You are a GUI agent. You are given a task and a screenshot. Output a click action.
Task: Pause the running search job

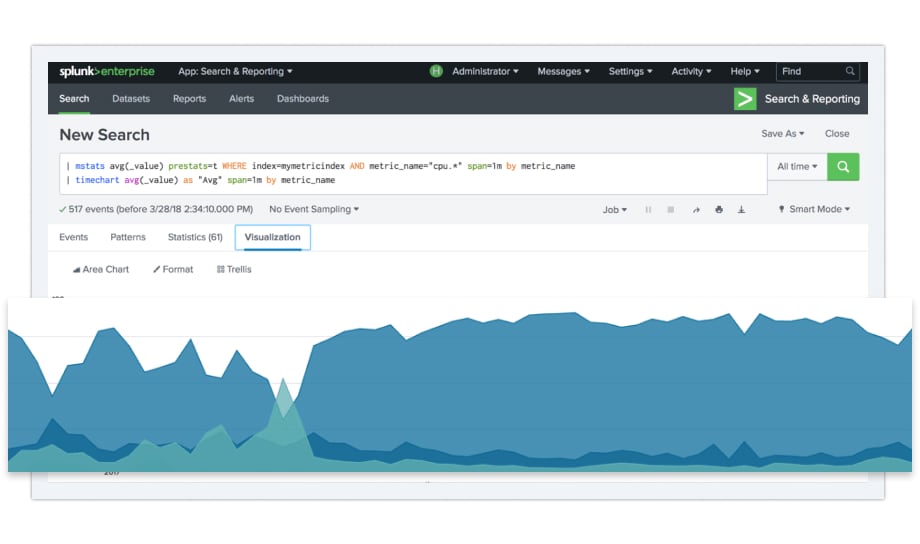(x=648, y=210)
